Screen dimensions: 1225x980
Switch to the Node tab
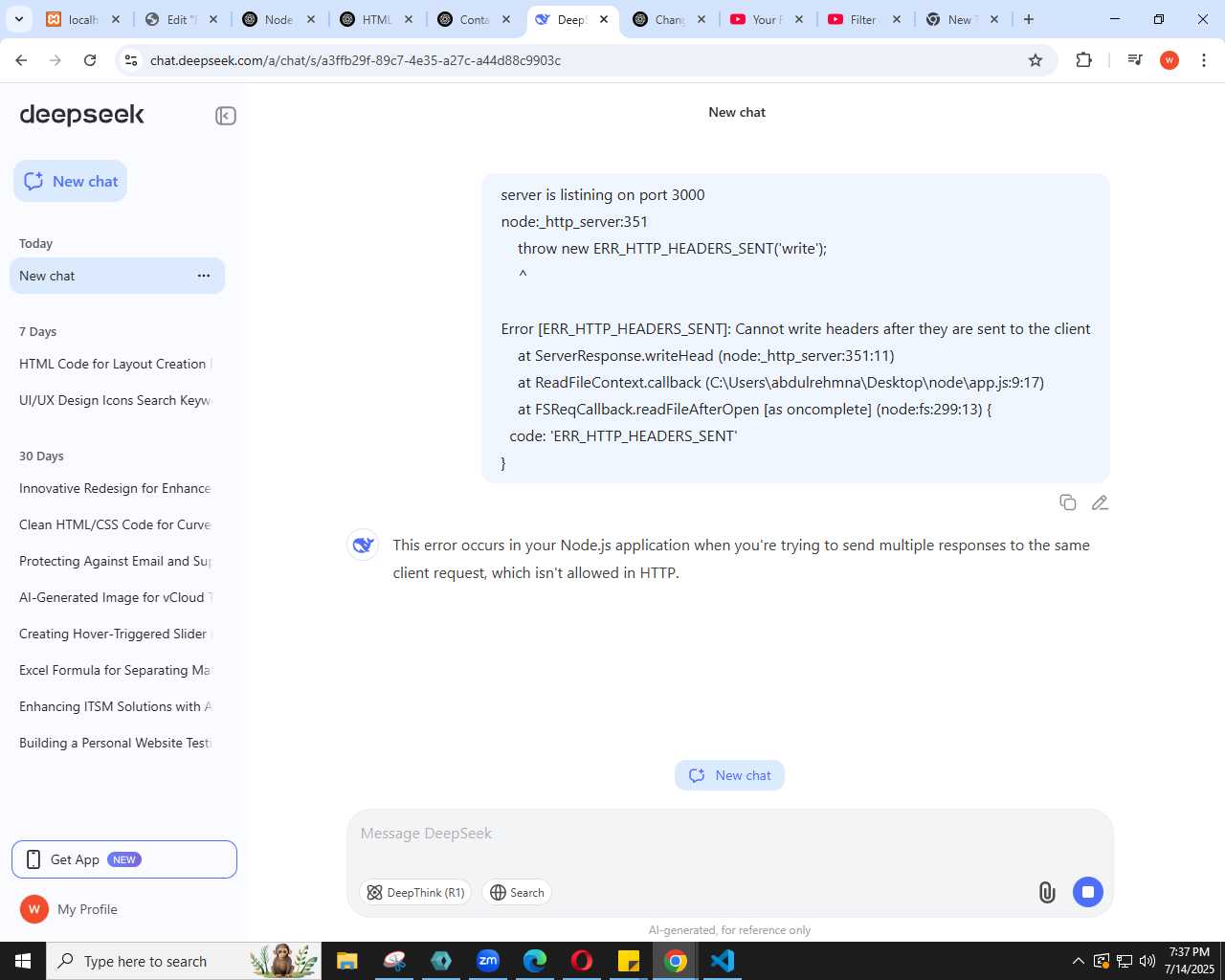pyautogui.click(x=279, y=19)
